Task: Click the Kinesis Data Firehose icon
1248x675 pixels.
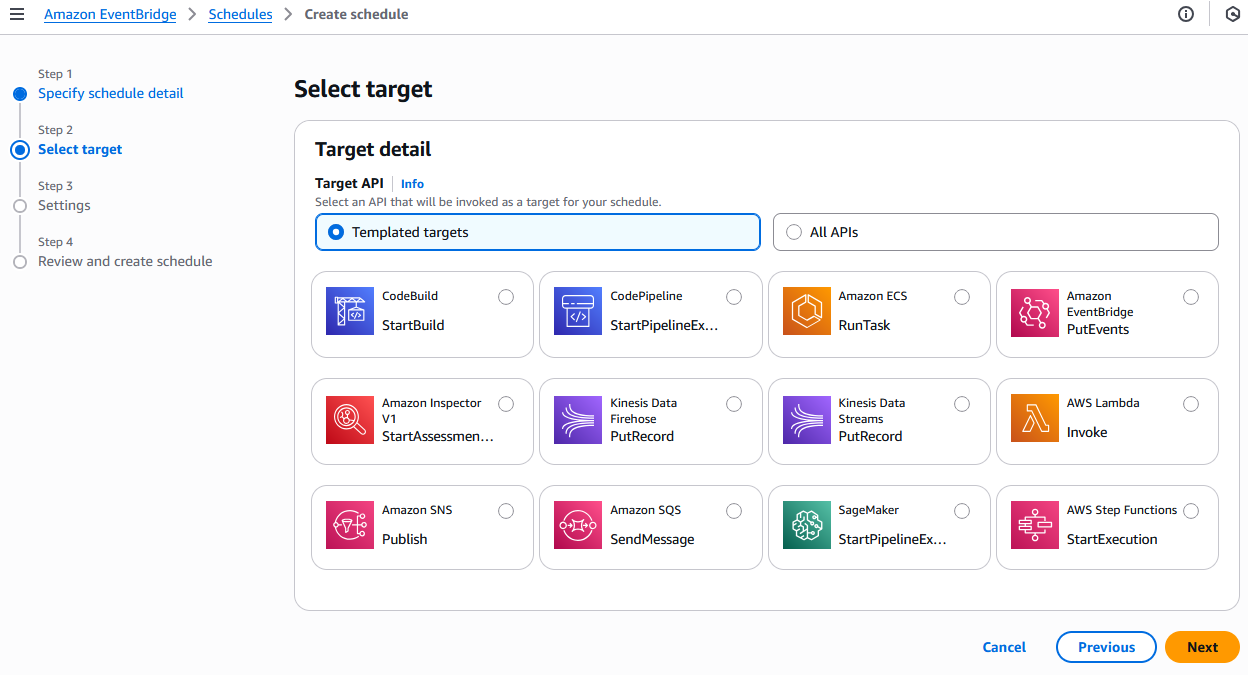Action: tap(578, 418)
